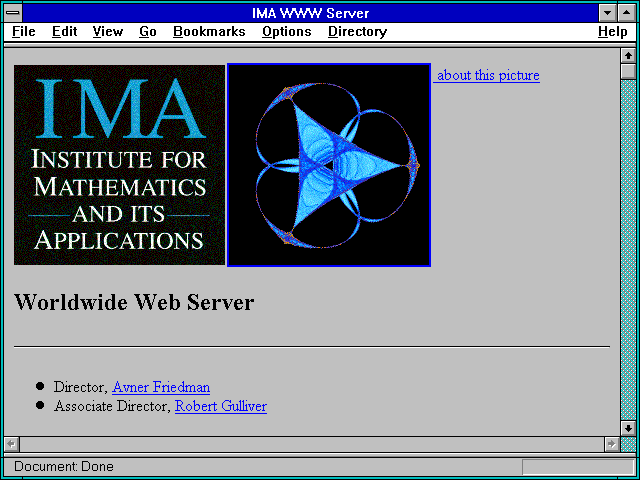This screenshot has height=480, width=640.
Task: Click the horizontal scrollbar track
Action: point(312,444)
